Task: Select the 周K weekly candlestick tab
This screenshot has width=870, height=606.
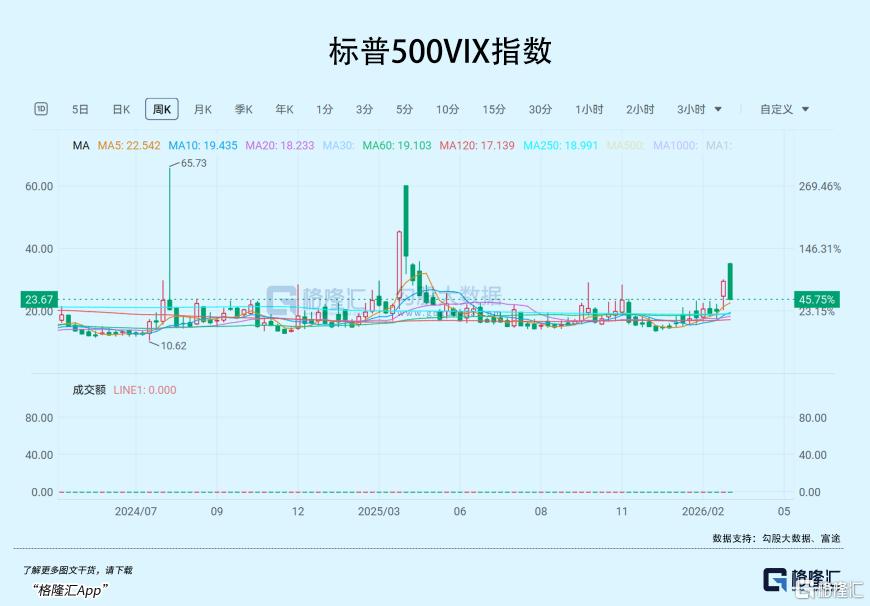Action: coord(160,109)
